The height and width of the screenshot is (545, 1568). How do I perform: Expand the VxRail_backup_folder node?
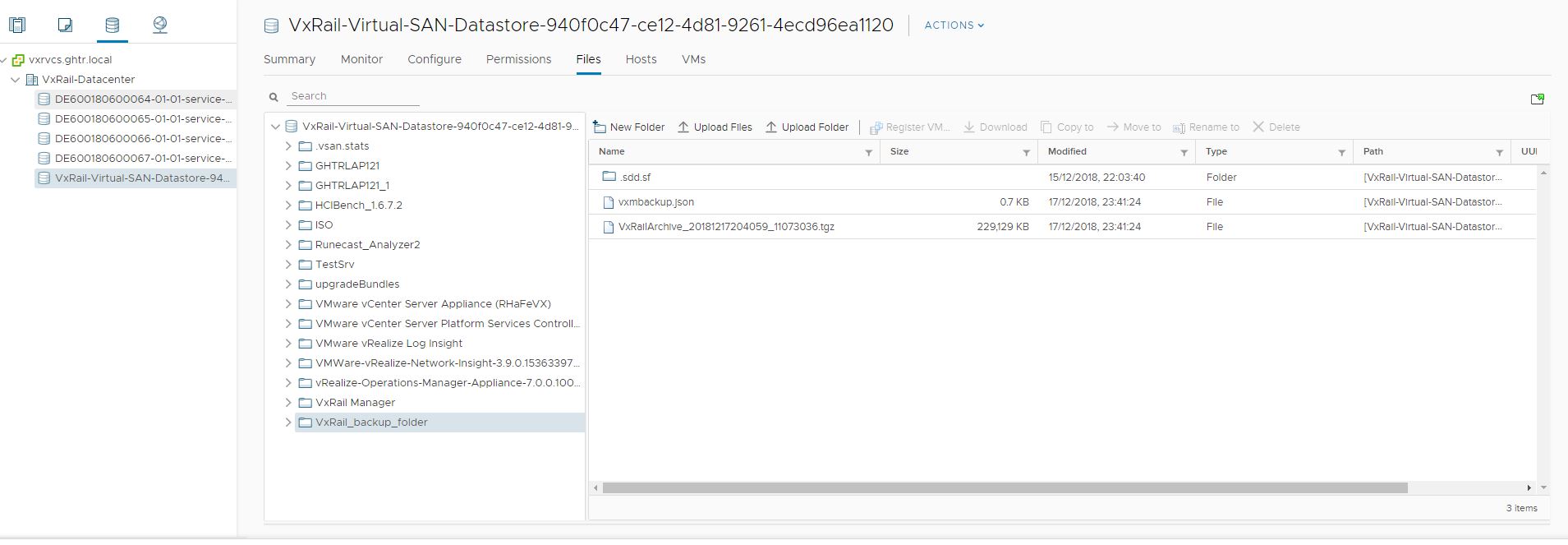coord(288,423)
